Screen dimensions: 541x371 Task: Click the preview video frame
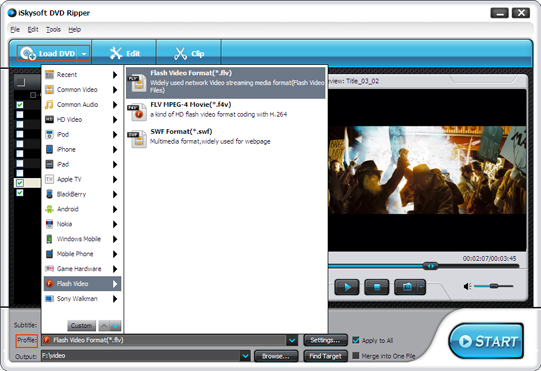point(427,170)
